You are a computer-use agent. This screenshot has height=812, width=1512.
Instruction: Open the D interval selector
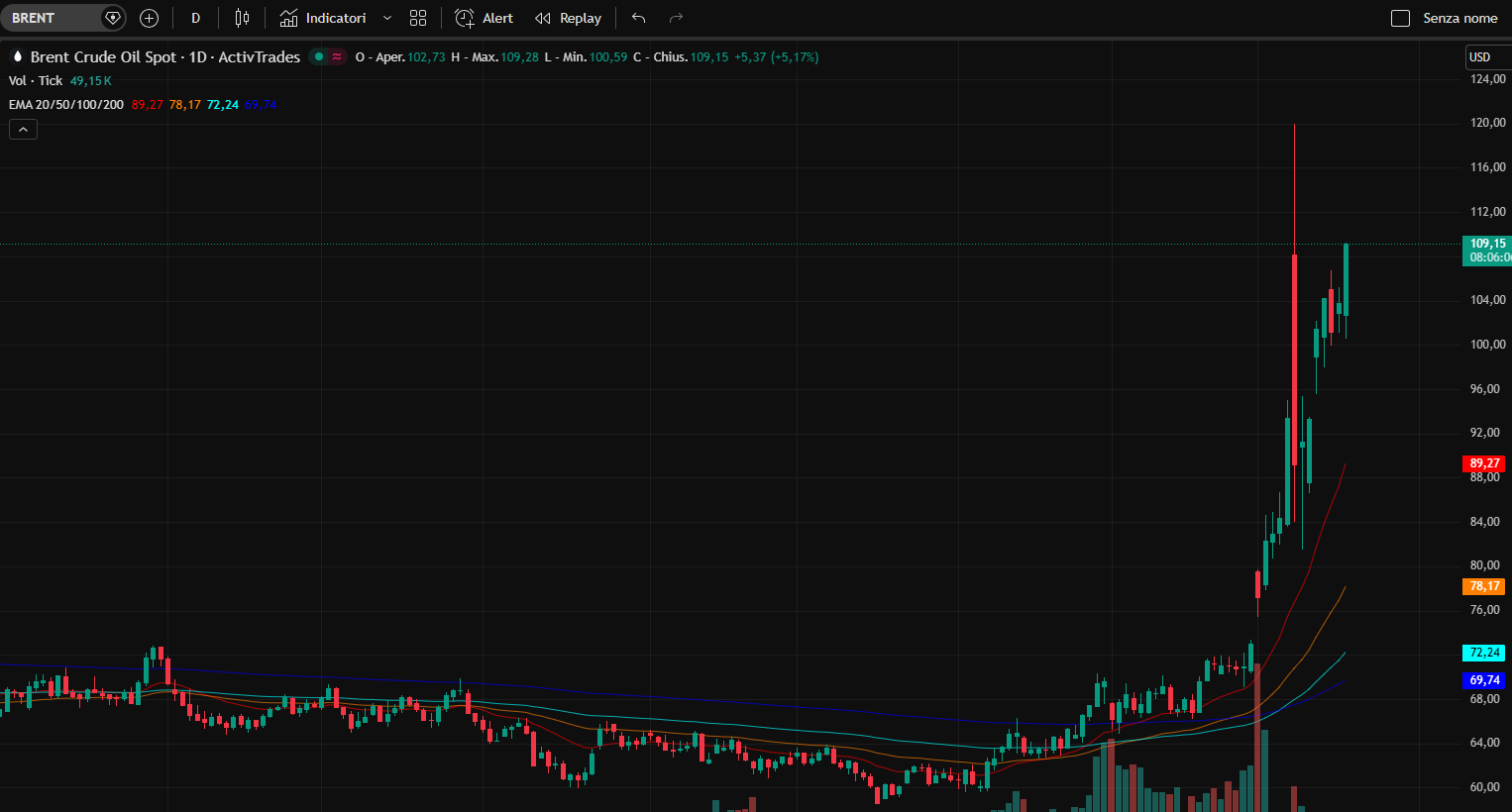(195, 18)
